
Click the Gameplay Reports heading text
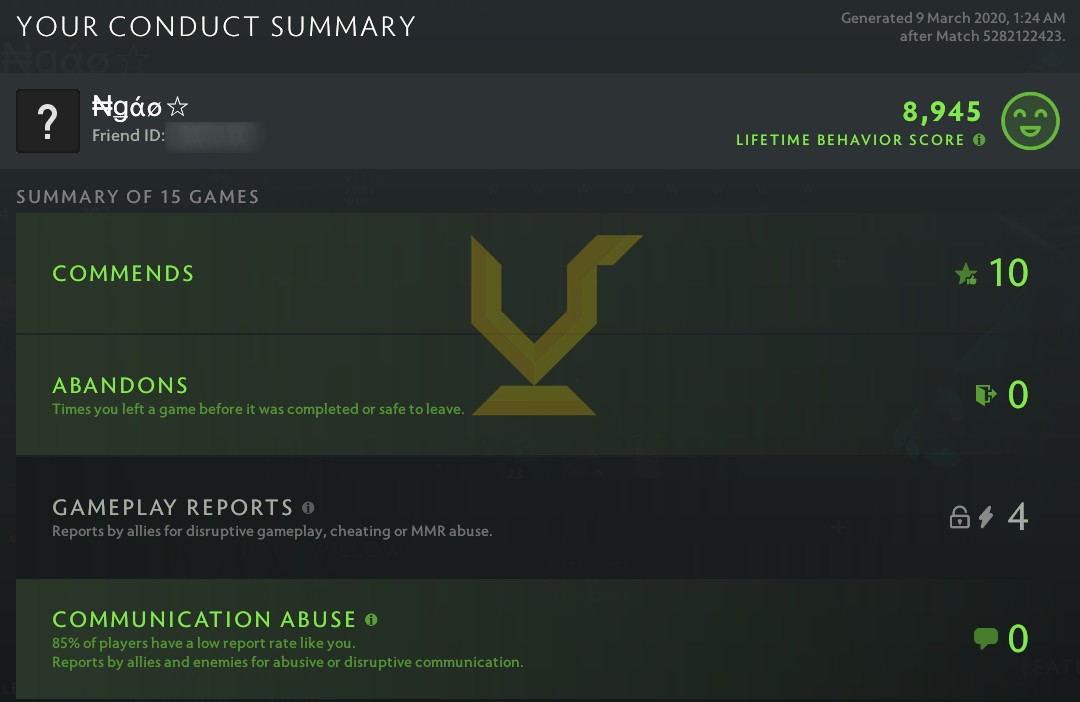(173, 508)
